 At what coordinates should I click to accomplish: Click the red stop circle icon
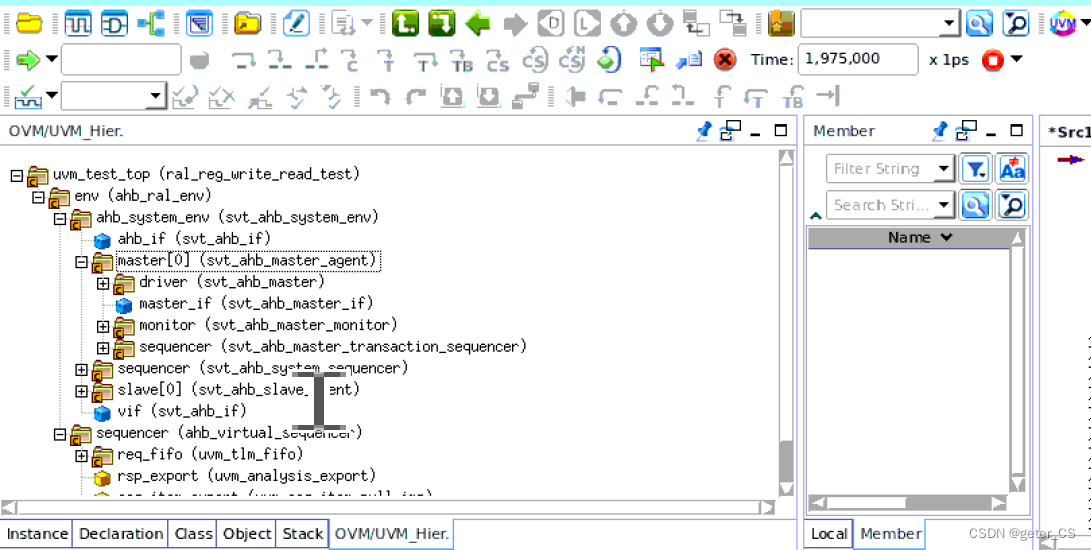(992, 61)
